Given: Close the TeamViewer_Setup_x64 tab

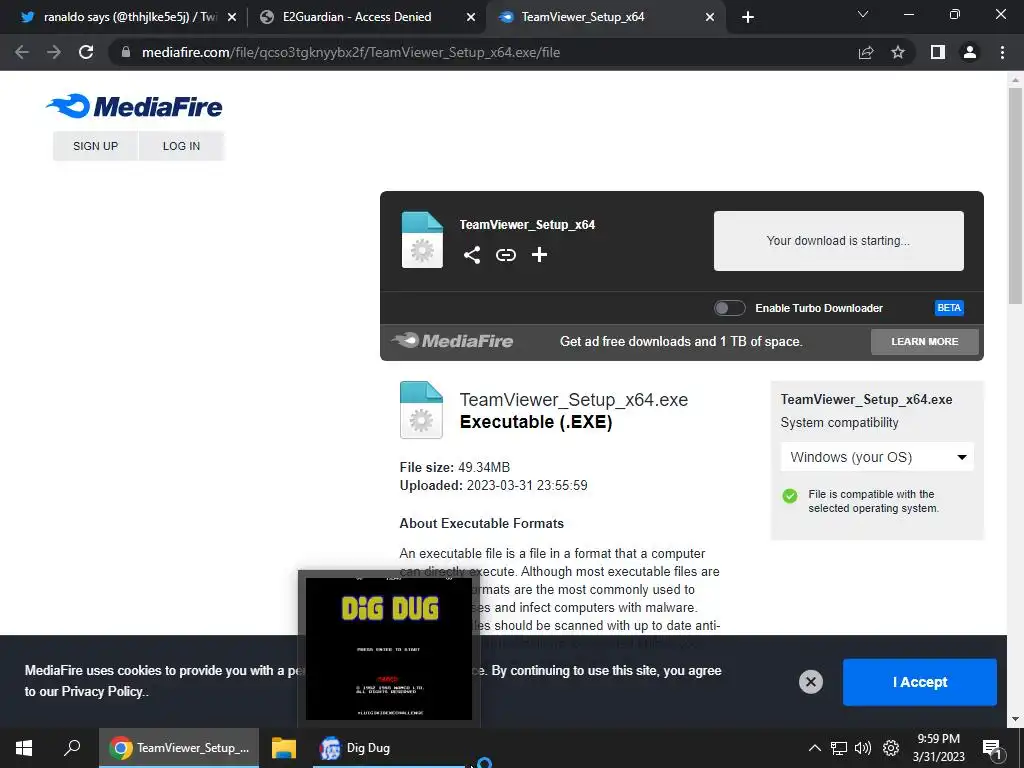Looking at the screenshot, I should tap(710, 17).
